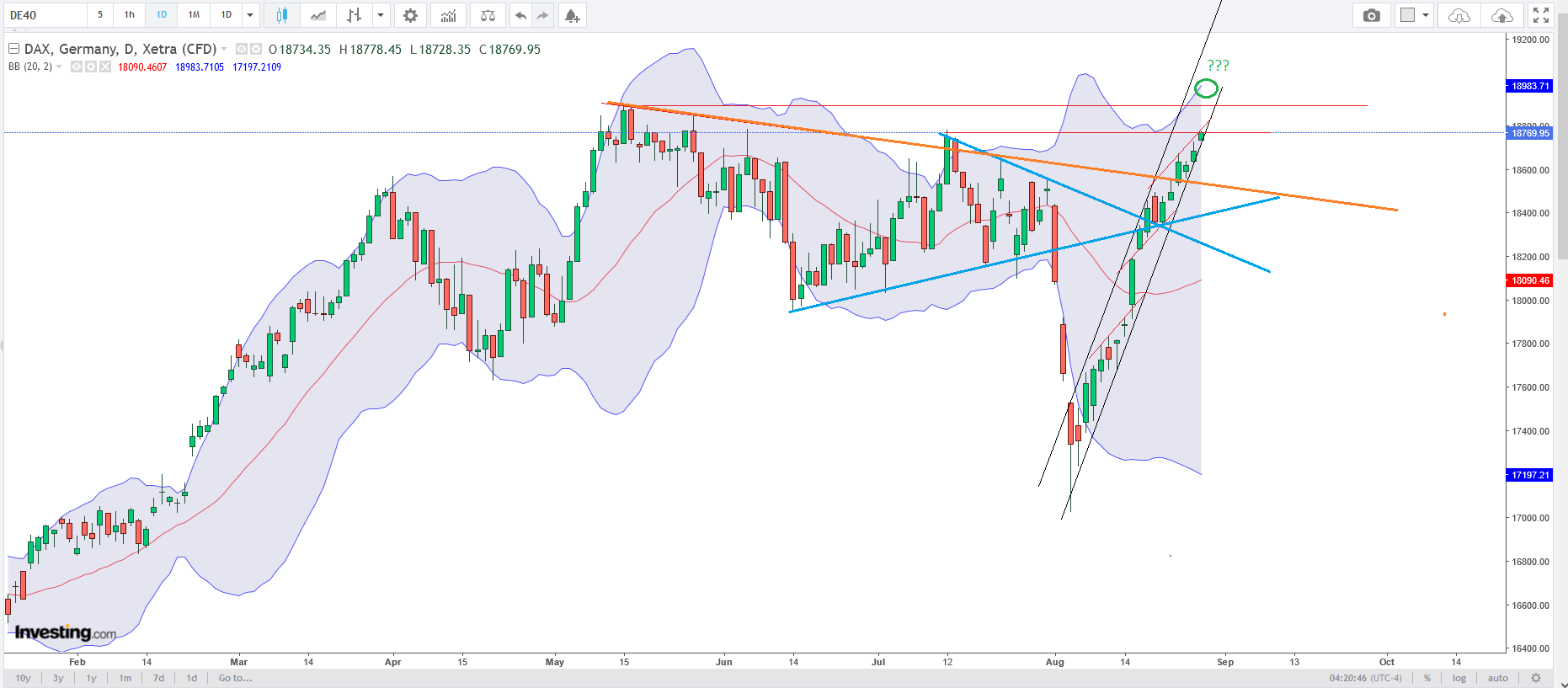The height and width of the screenshot is (688, 1568).
Task: Toggle percentage scale
Action: coord(1427,678)
